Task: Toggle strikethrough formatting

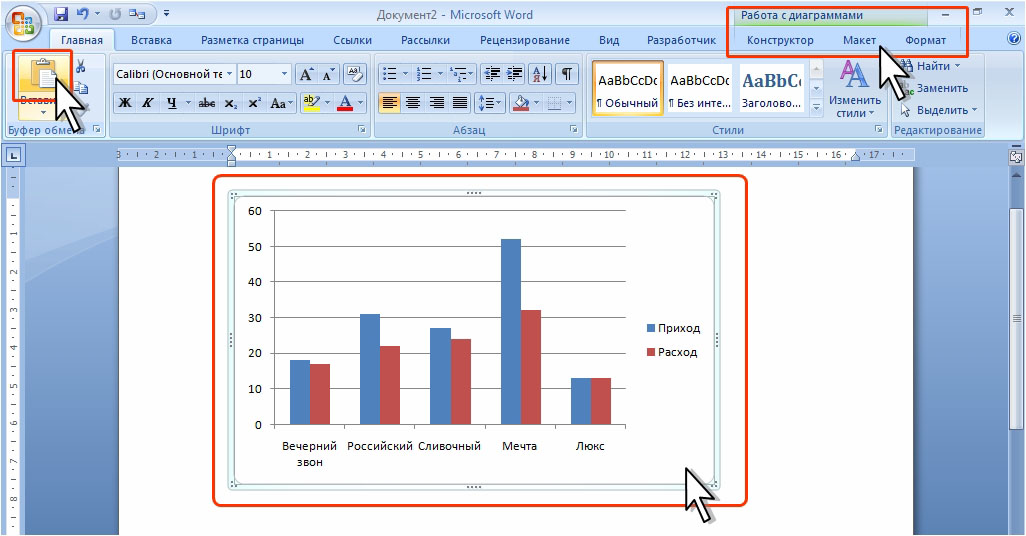Action: point(207,103)
